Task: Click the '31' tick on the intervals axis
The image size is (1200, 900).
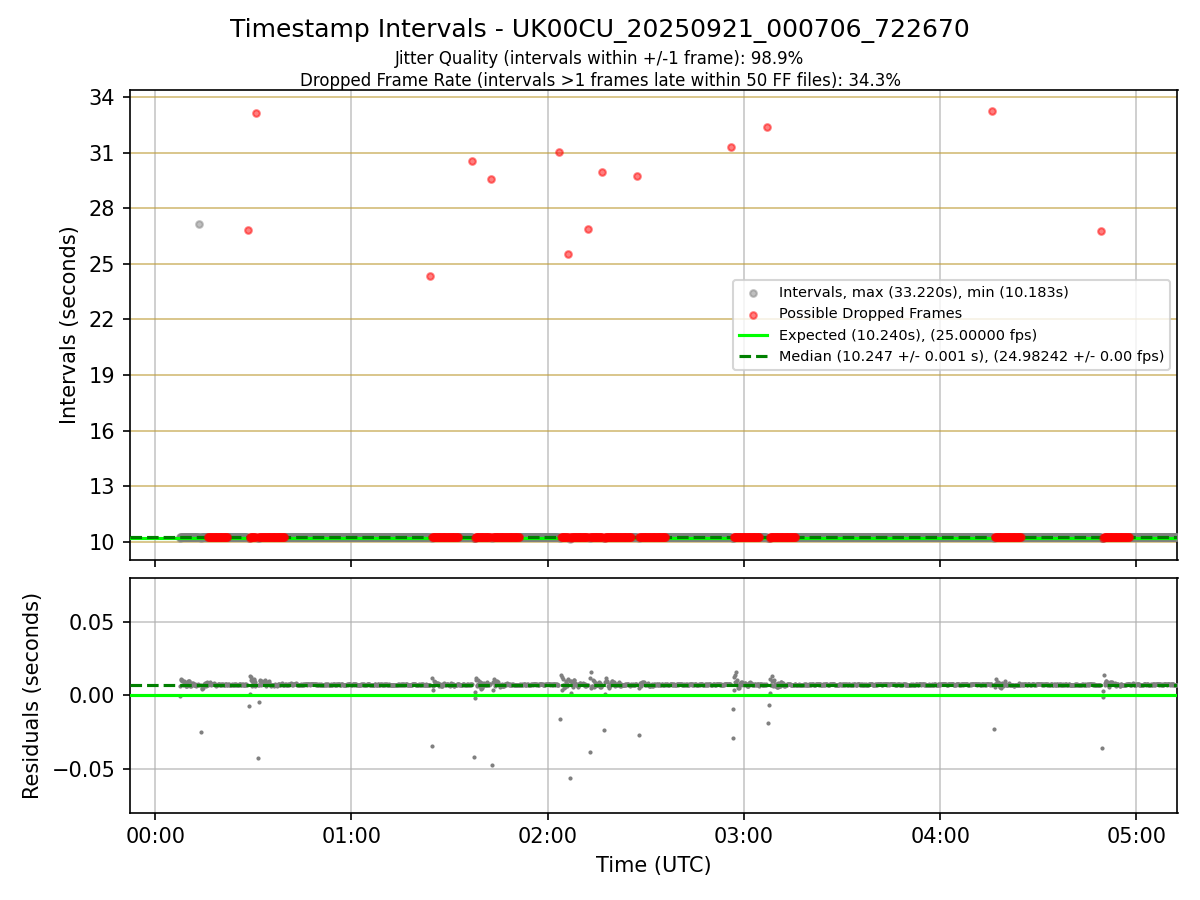Action: [103, 153]
